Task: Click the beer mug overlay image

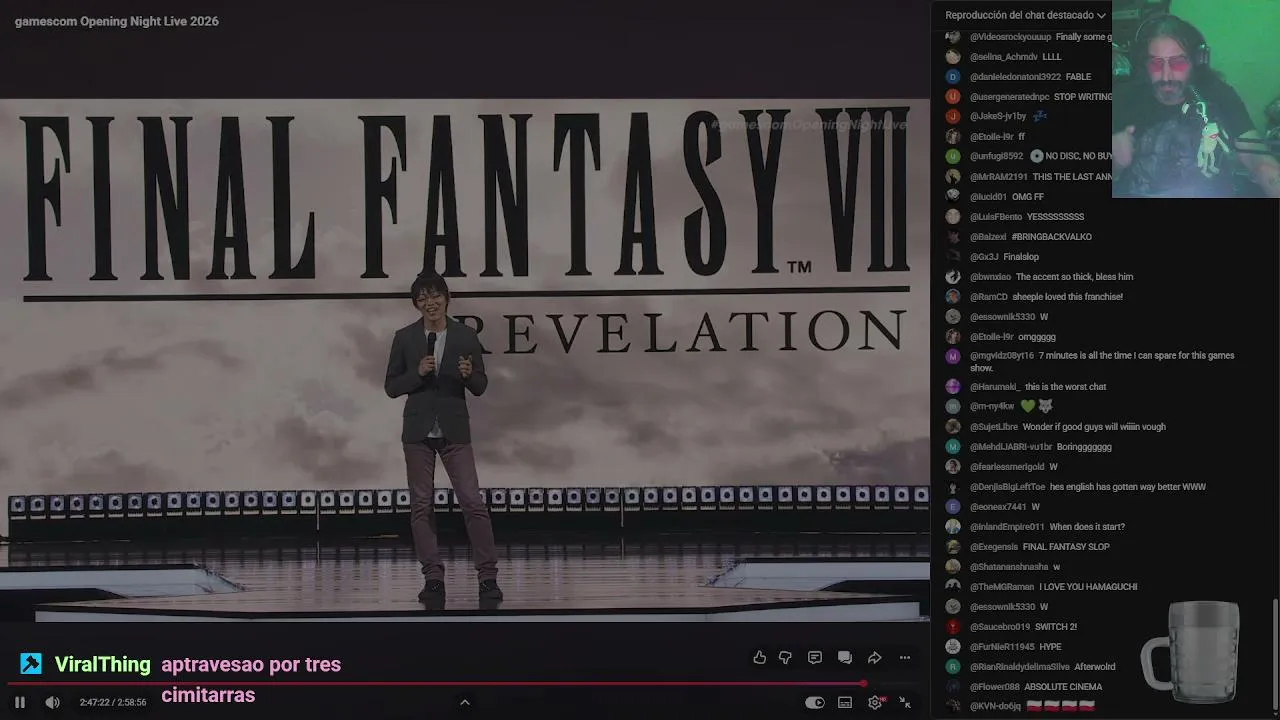Action: pos(1192,652)
